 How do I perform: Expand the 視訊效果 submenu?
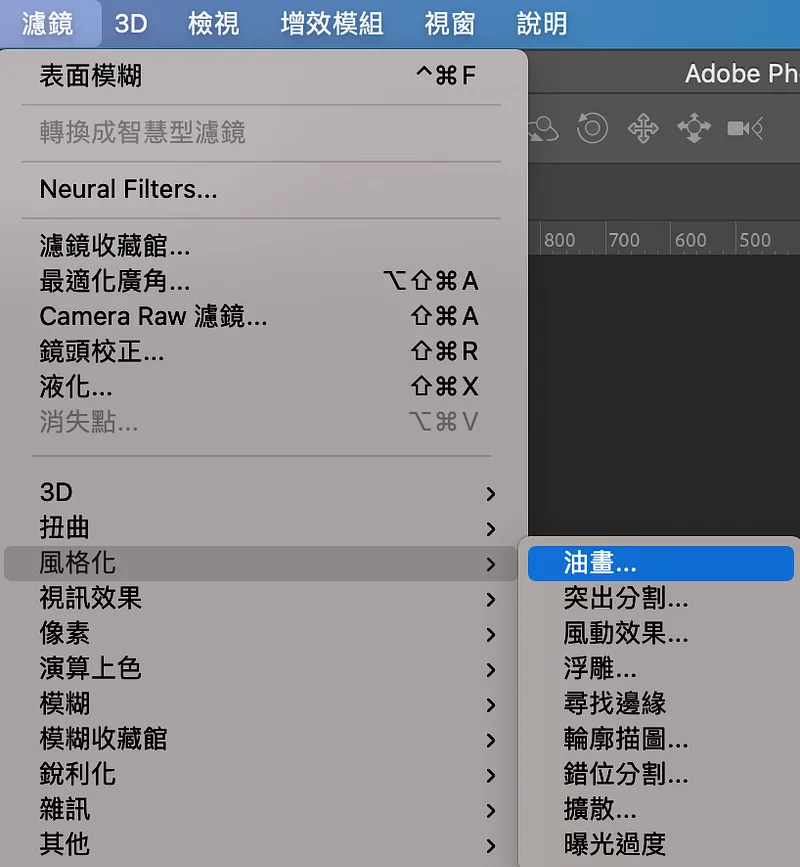(x=261, y=598)
